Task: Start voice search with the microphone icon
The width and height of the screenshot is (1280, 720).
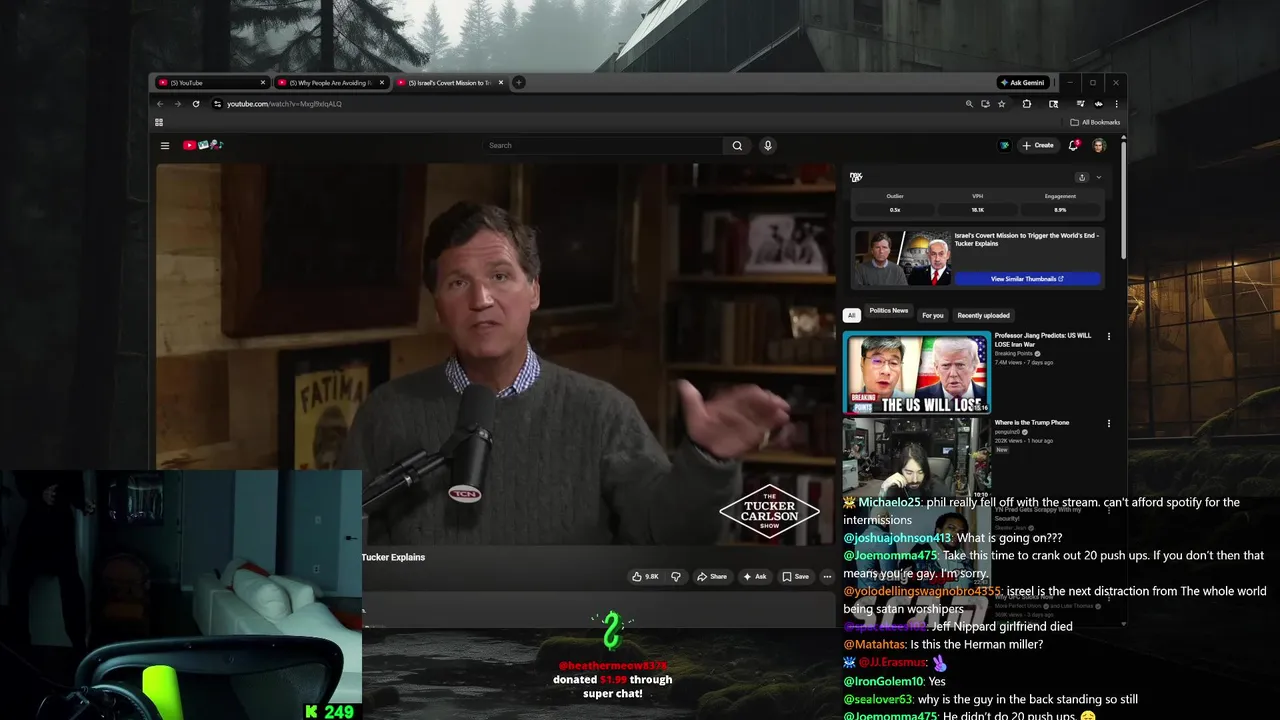Action: point(768,145)
